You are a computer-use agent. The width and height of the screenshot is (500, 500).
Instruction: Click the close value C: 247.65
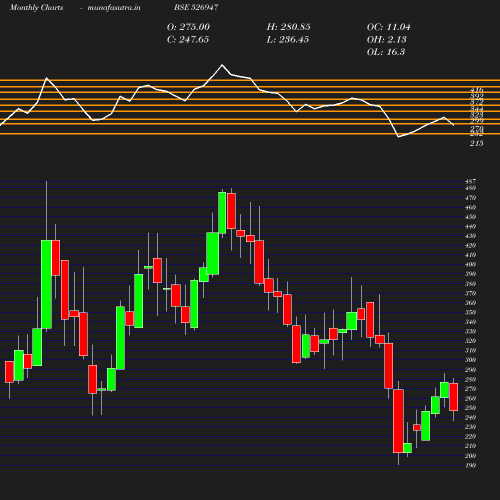188,40
